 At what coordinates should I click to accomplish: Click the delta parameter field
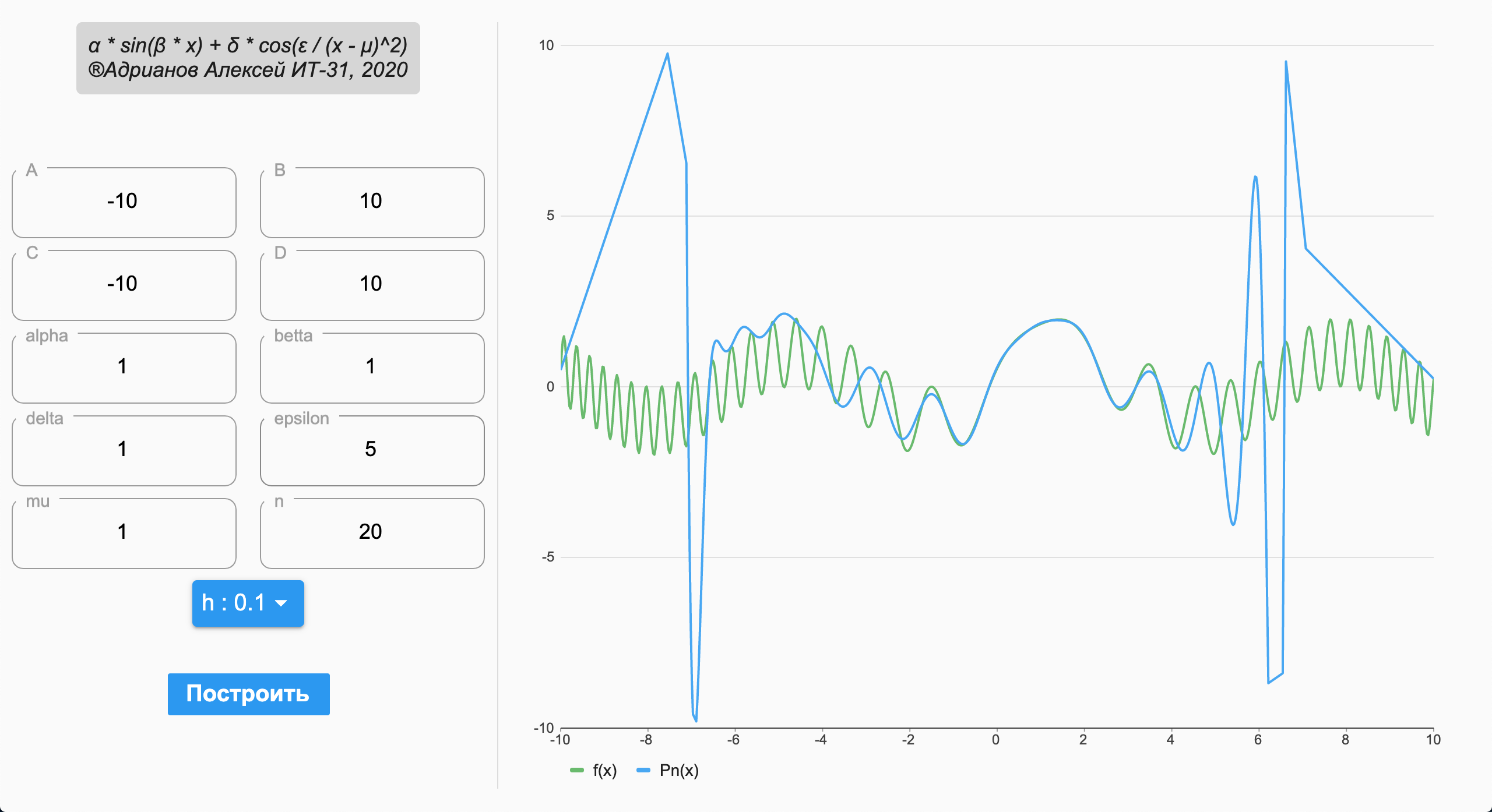pos(123,450)
